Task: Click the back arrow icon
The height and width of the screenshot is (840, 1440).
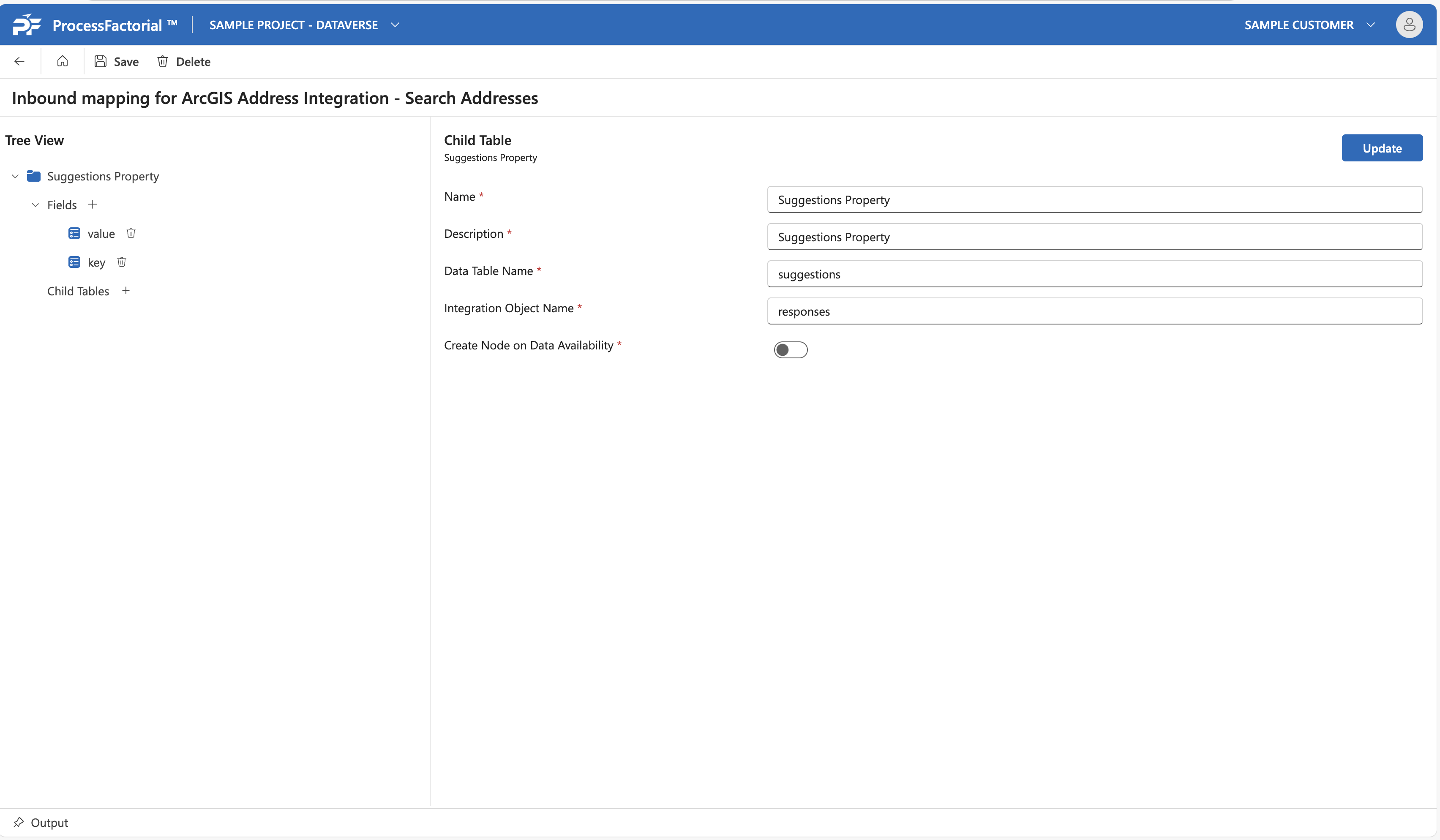Action: pyautogui.click(x=19, y=62)
